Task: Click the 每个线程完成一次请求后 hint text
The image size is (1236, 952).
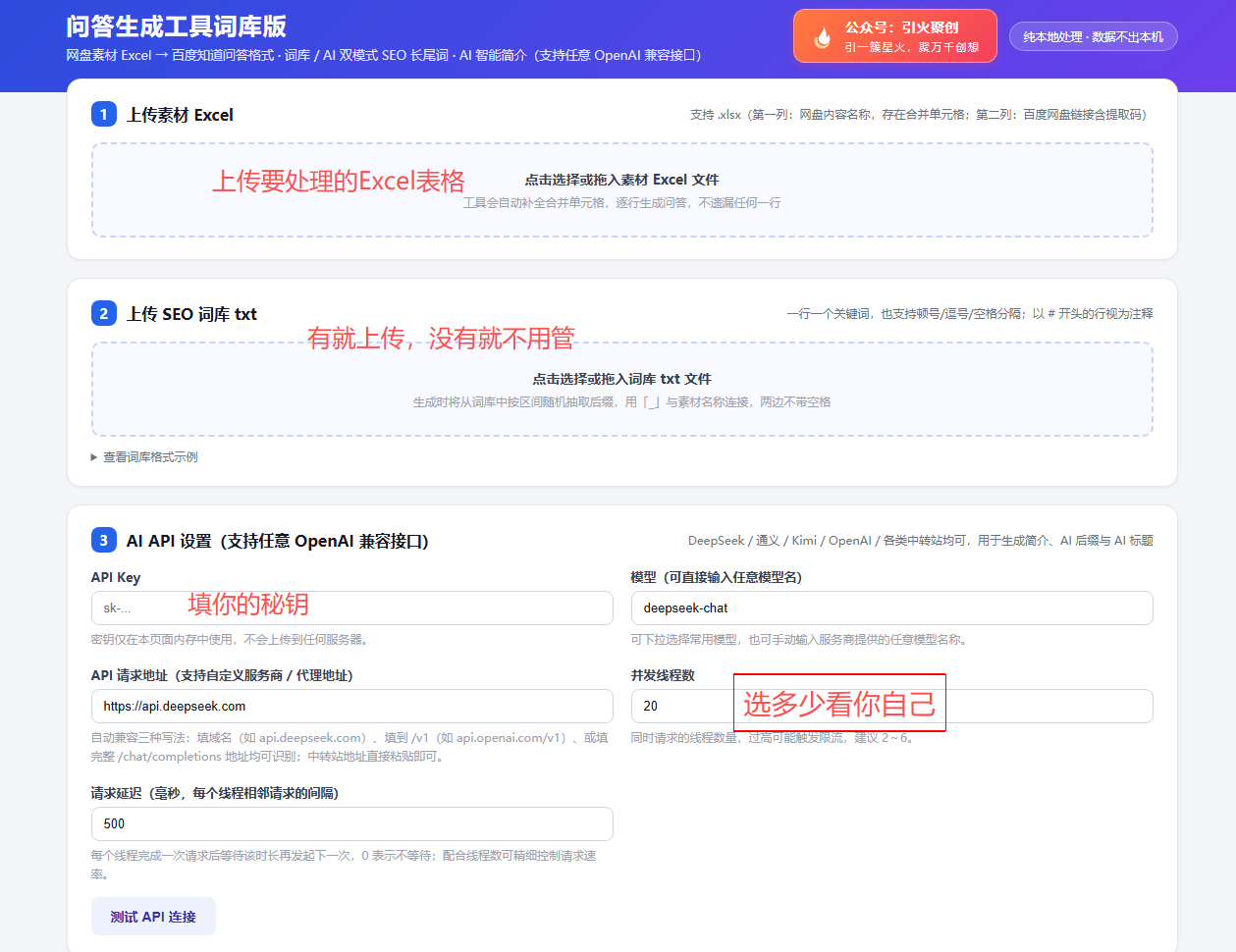Action: click(344, 865)
